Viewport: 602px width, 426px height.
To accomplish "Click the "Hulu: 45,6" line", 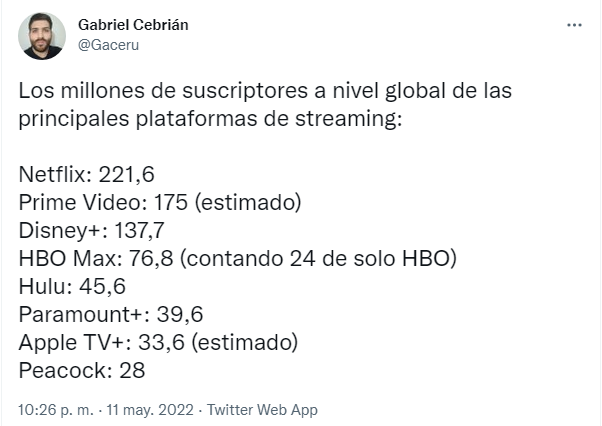I will click(69, 286).
